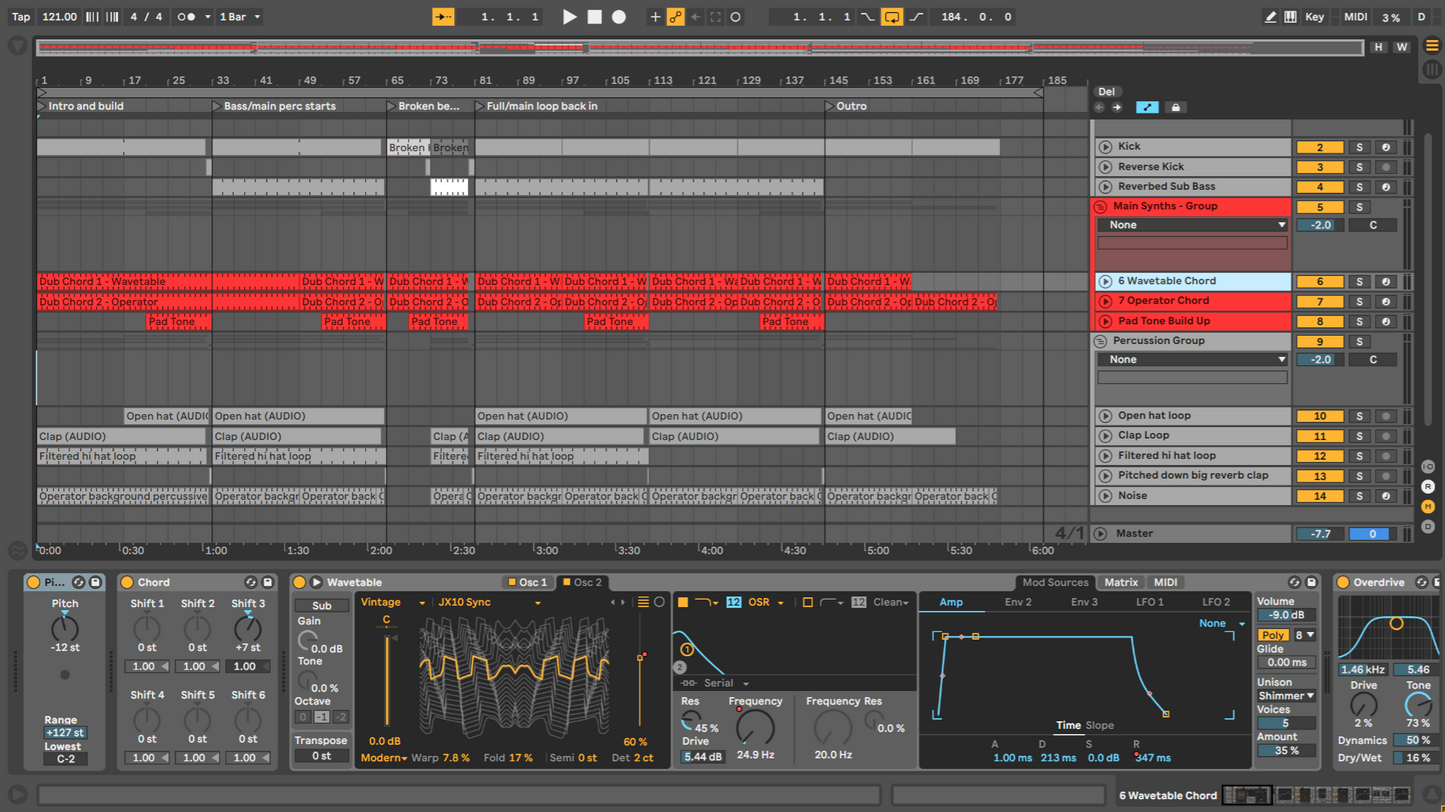This screenshot has width=1445, height=812.
Task: Open the JX10 Sync wavetable dropdown
Action: tap(490, 603)
